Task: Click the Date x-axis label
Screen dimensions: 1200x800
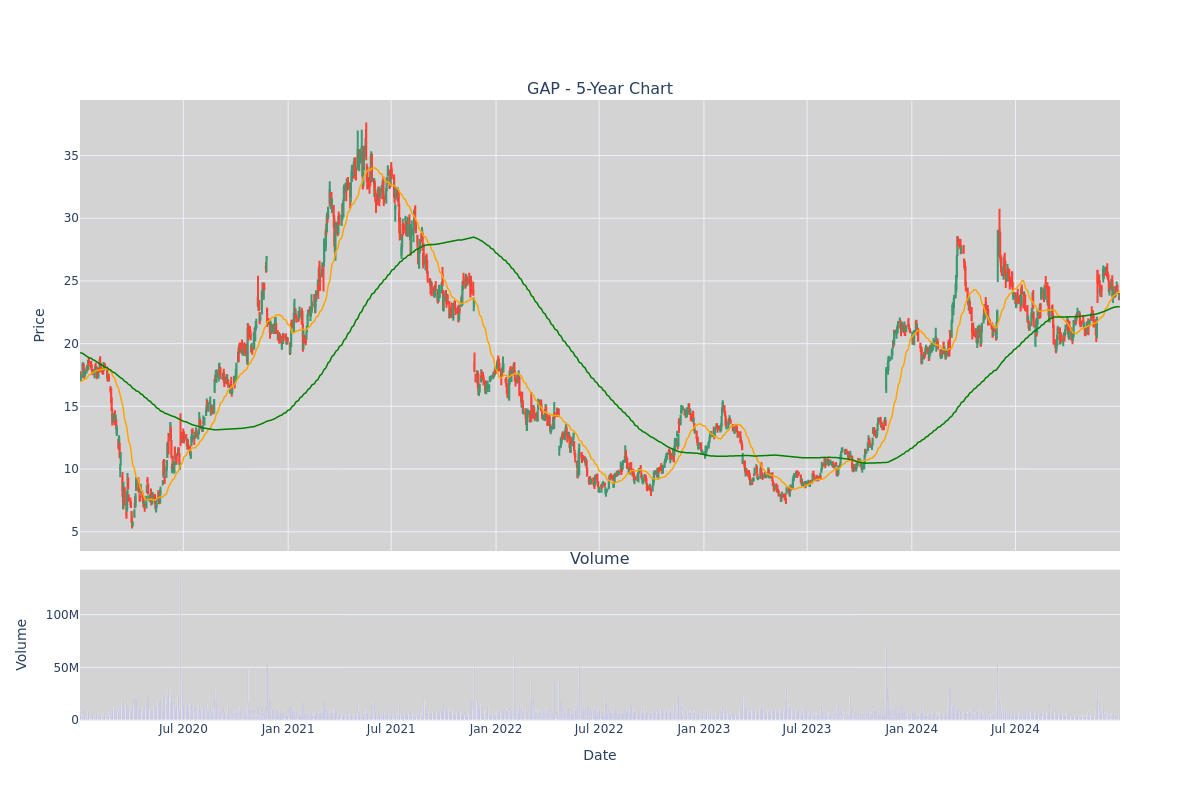Action: click(600, 755)
